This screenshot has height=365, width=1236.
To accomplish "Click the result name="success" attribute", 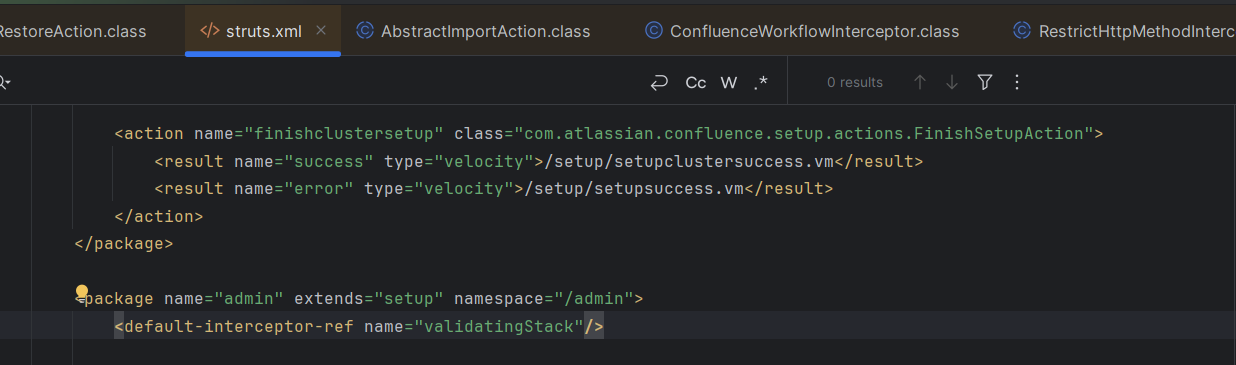I will [304, 161].
